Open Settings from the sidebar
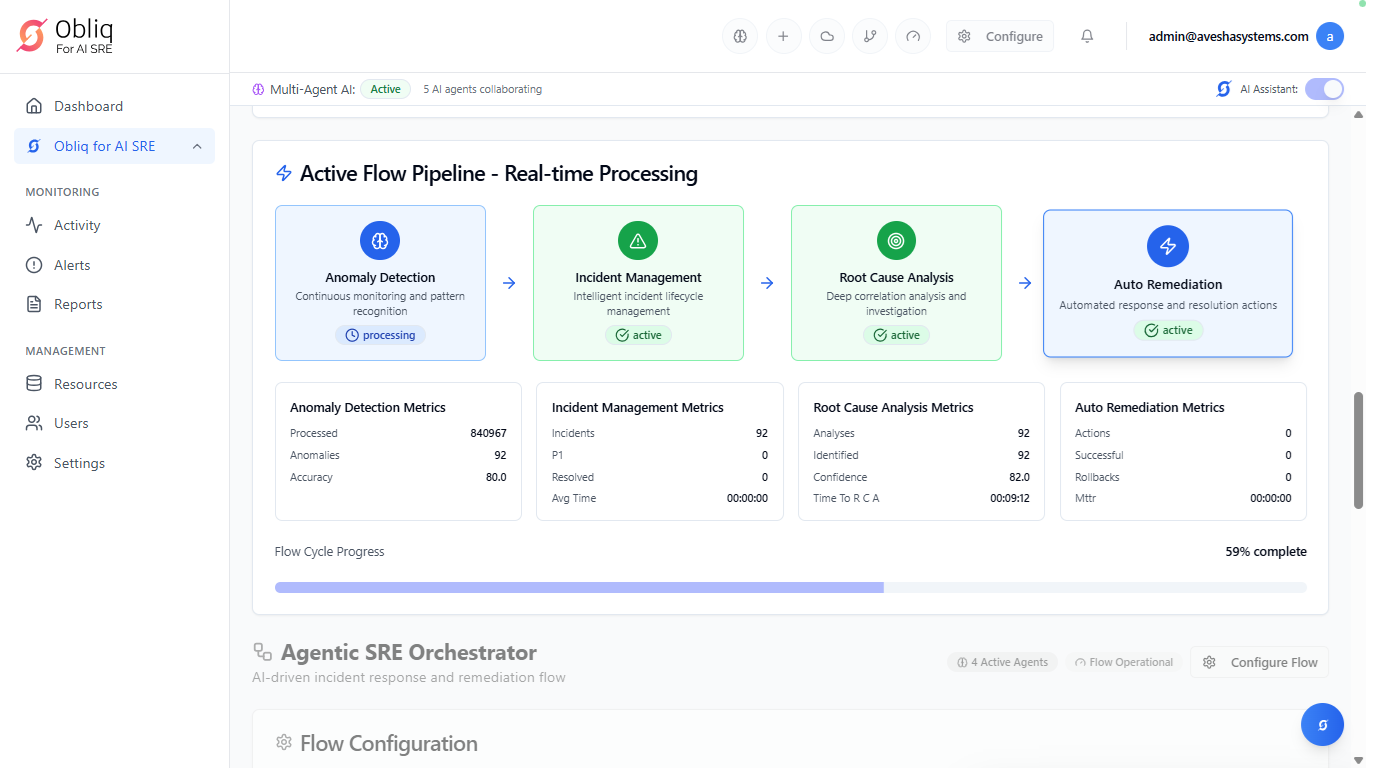Viewport: 1373px width, 780px height. (x=114, y=463)
